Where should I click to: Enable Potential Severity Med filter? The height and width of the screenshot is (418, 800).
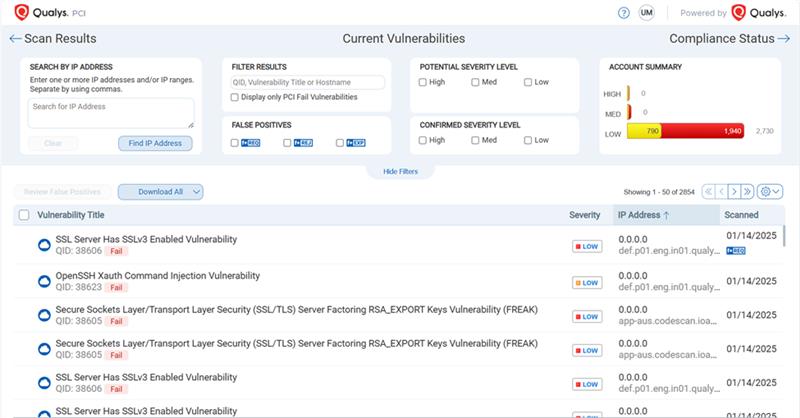(475, 82)
